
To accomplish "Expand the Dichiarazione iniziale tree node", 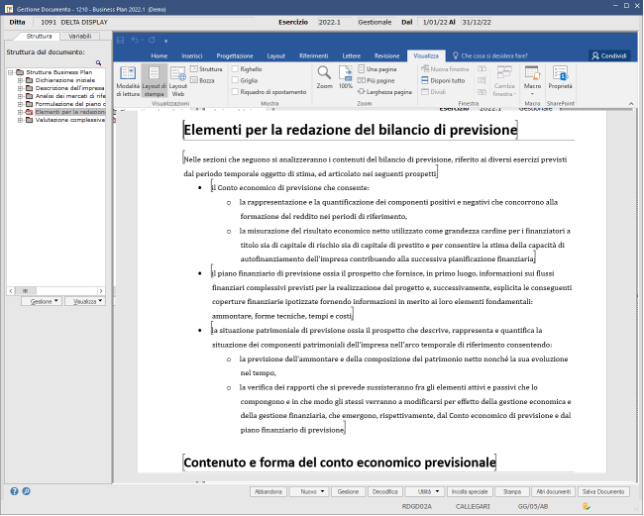I will point(20,80).
